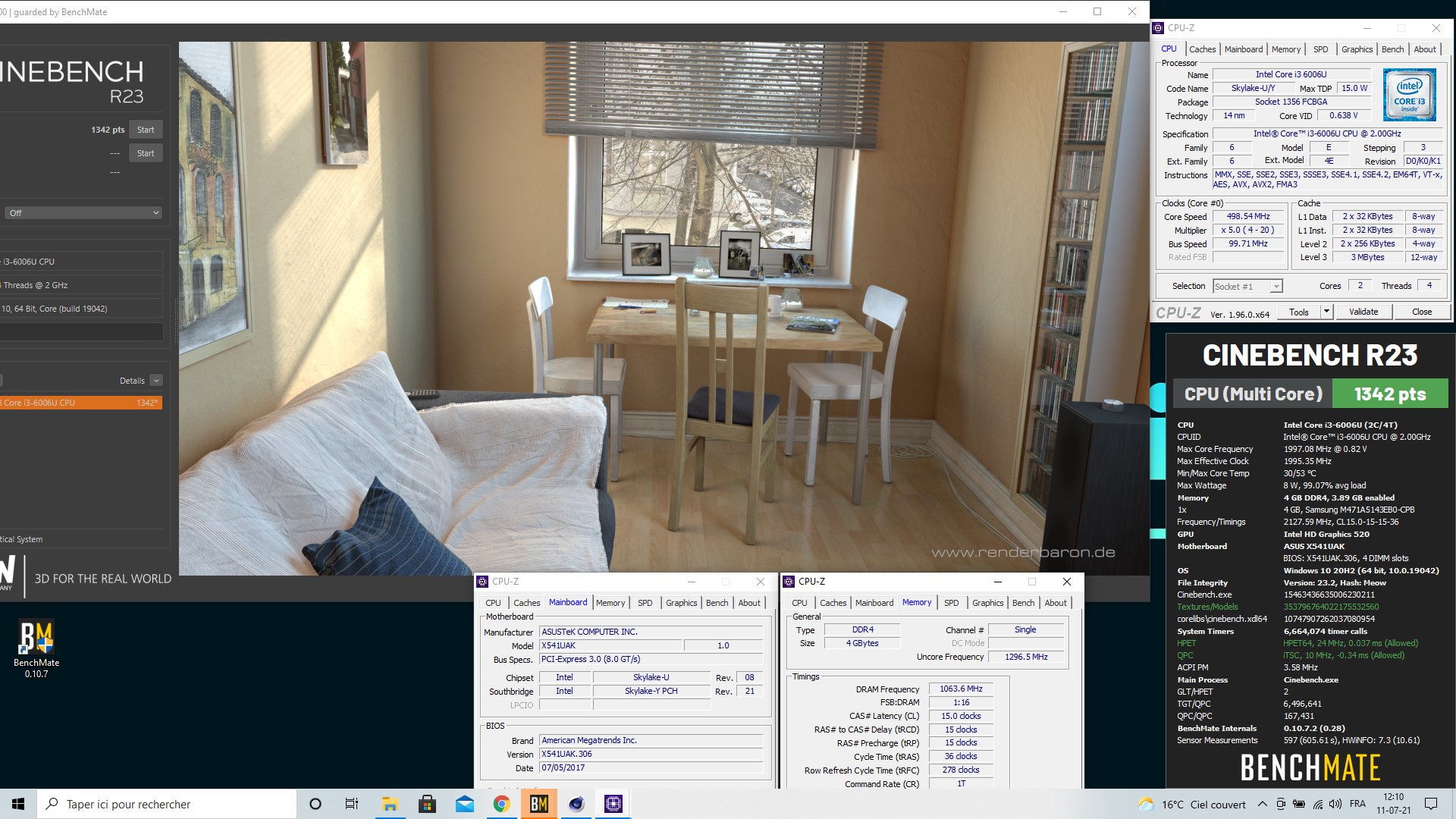
Task: Minimize the Memory CPU-Z window
Action: point(997,582)
